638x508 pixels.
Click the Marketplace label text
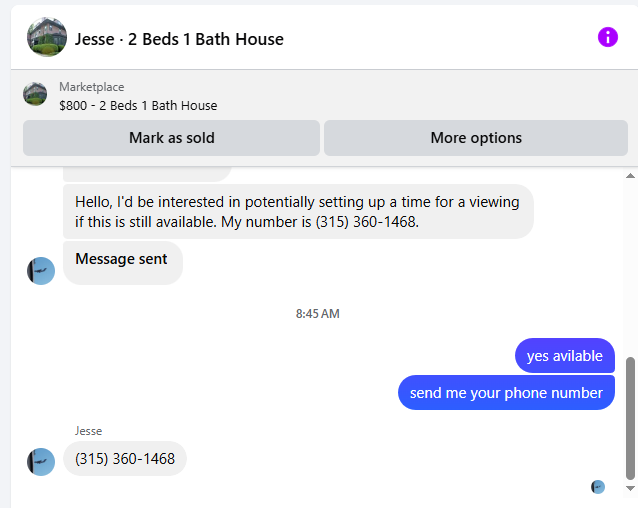pos(92,87)
